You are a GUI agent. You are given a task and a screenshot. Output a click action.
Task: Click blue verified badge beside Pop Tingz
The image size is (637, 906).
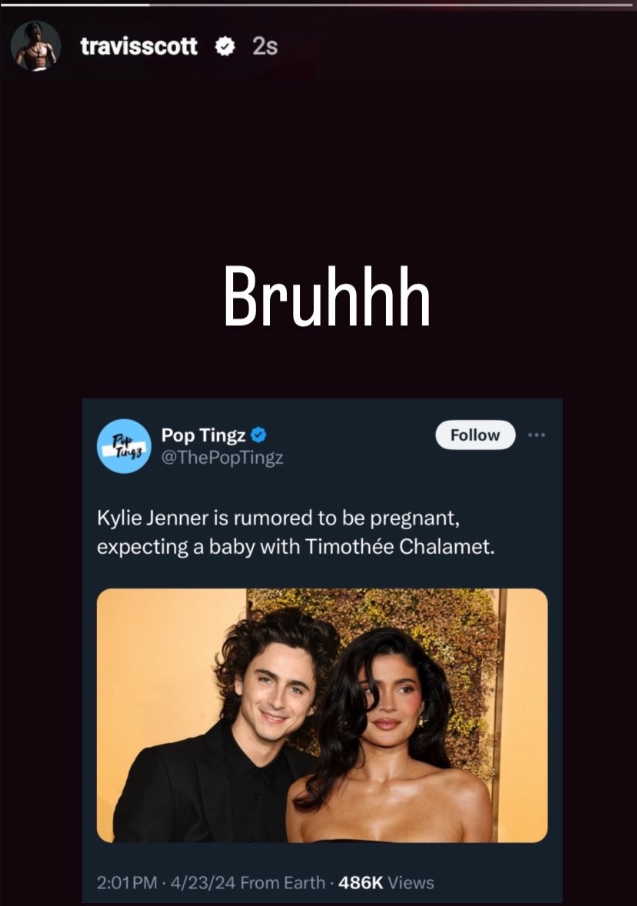(258, 435)
